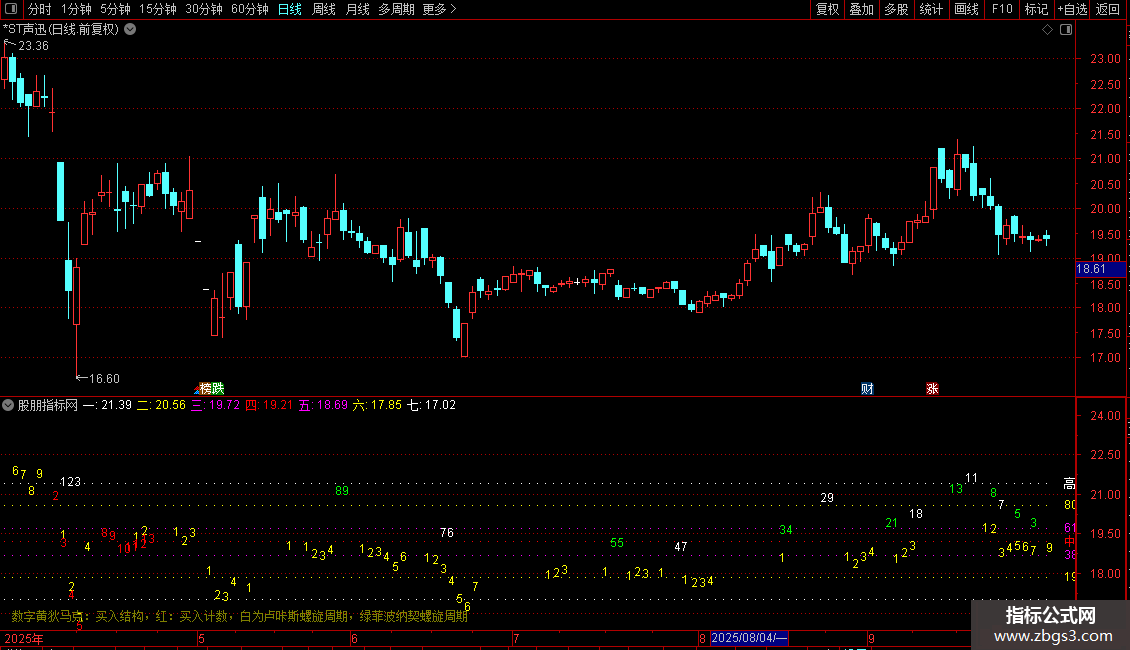The height and width of the screenshot is (650, 1130).
Task: Click month 6 on the time axis
Action: pyautogui.click(x=354, y=638)
